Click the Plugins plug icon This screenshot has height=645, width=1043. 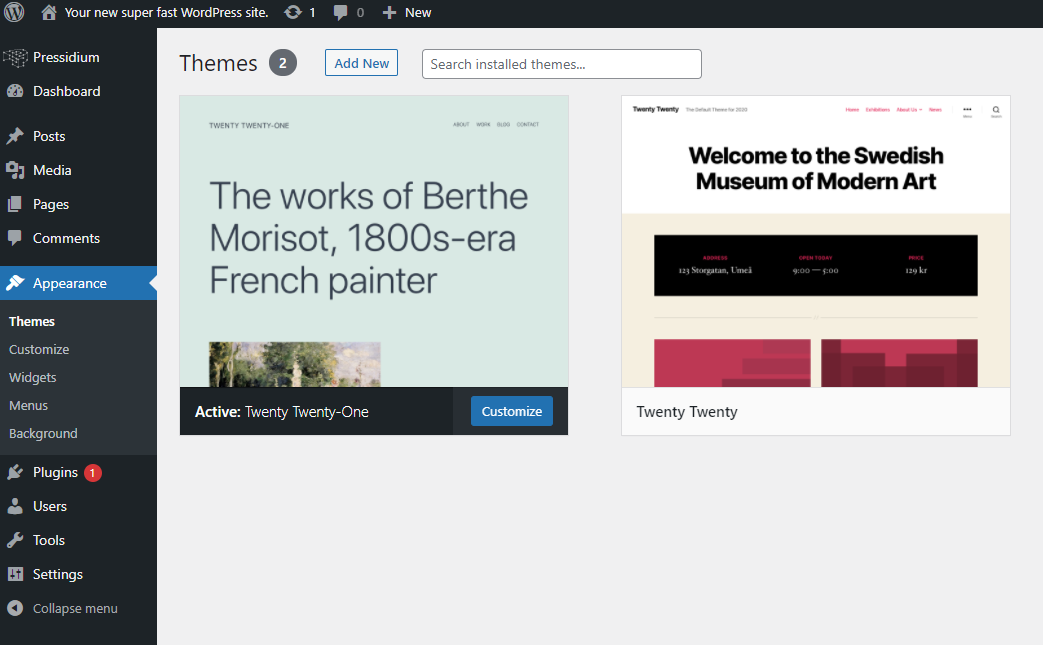[15, 472]
